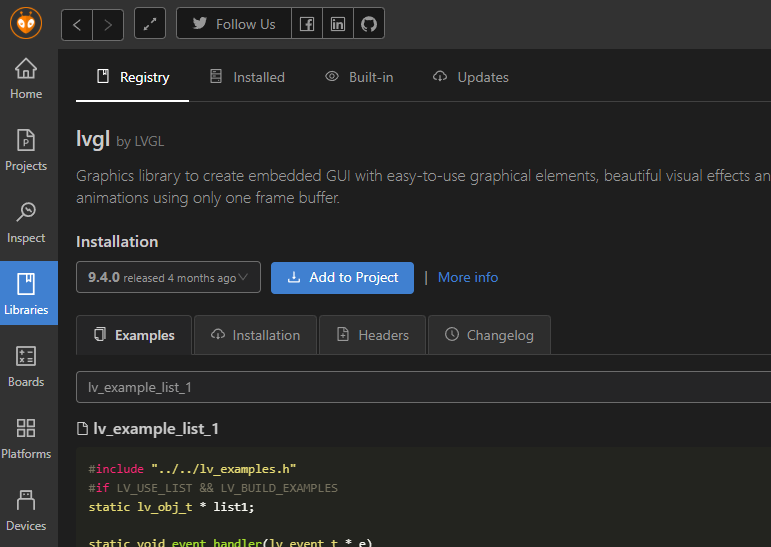Click the expand fullscreen arrows button
771x547 pixels.
150,23
